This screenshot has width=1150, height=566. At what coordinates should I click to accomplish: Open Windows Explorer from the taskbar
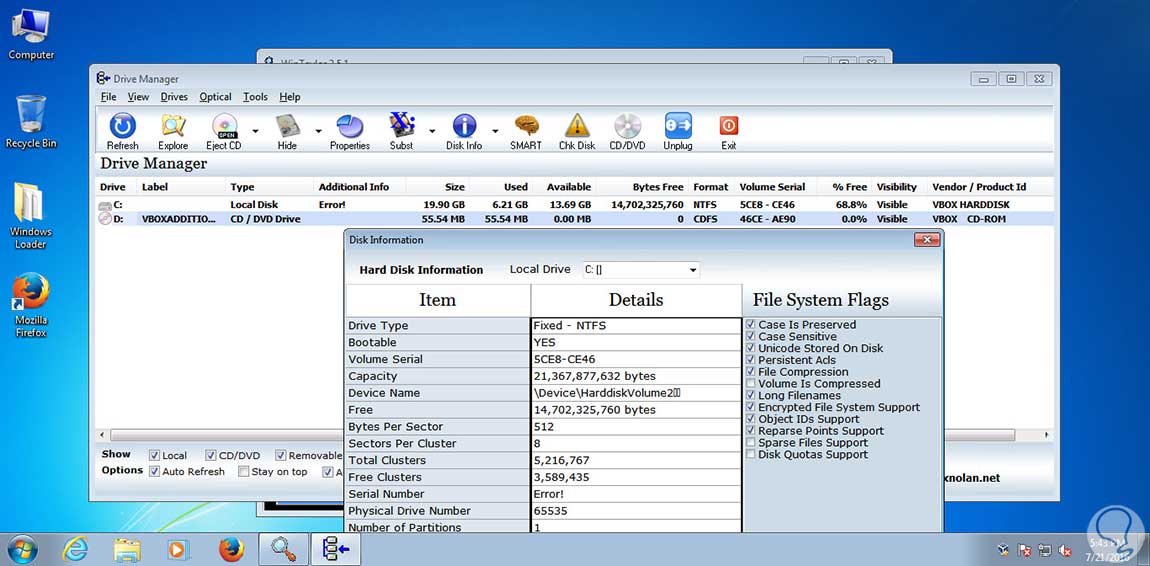coord(128,549)
